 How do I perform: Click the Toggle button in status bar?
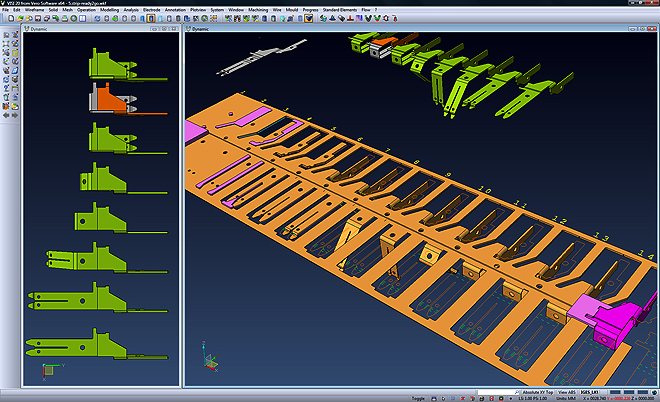pos(418,399)
